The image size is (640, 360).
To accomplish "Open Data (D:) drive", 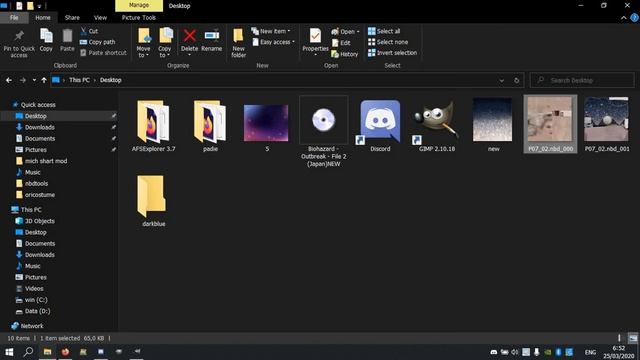I will (37, 311).
